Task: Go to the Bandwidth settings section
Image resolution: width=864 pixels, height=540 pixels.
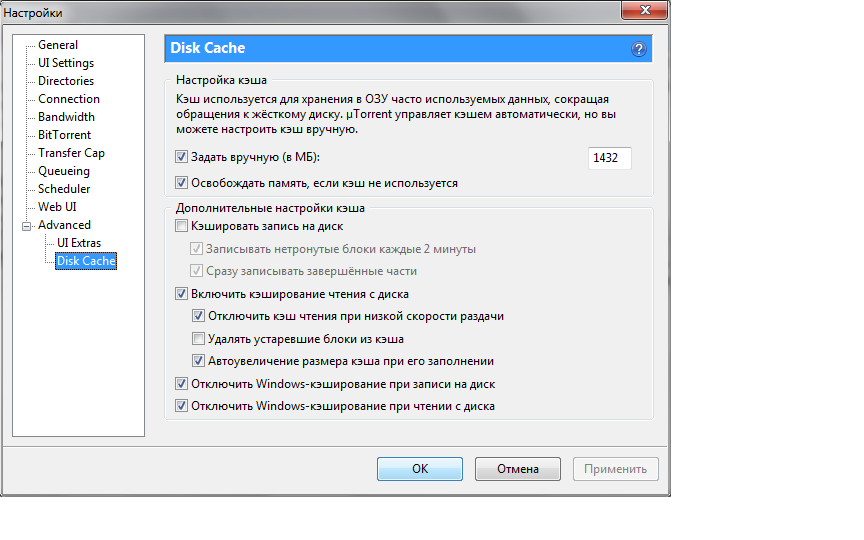Action: pyautogui.click(x=66, y=117)
